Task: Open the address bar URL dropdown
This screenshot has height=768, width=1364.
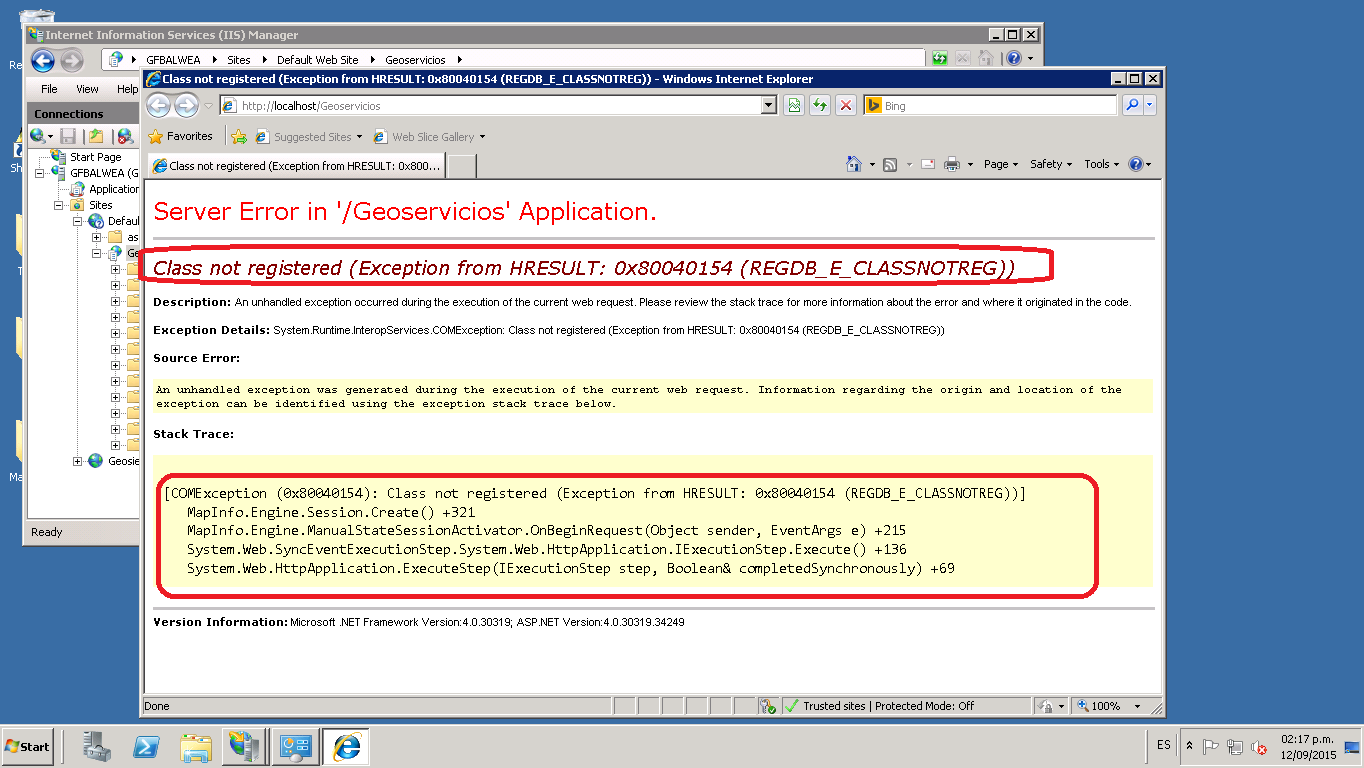Action: coord(768,105)
